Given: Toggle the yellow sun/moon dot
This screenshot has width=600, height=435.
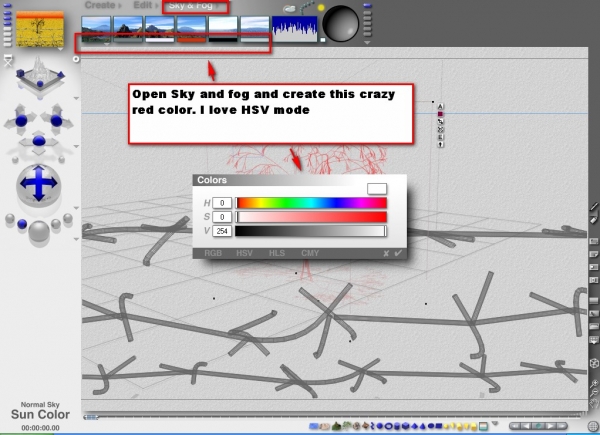Looking at the screenshot, I should [321, 7].
